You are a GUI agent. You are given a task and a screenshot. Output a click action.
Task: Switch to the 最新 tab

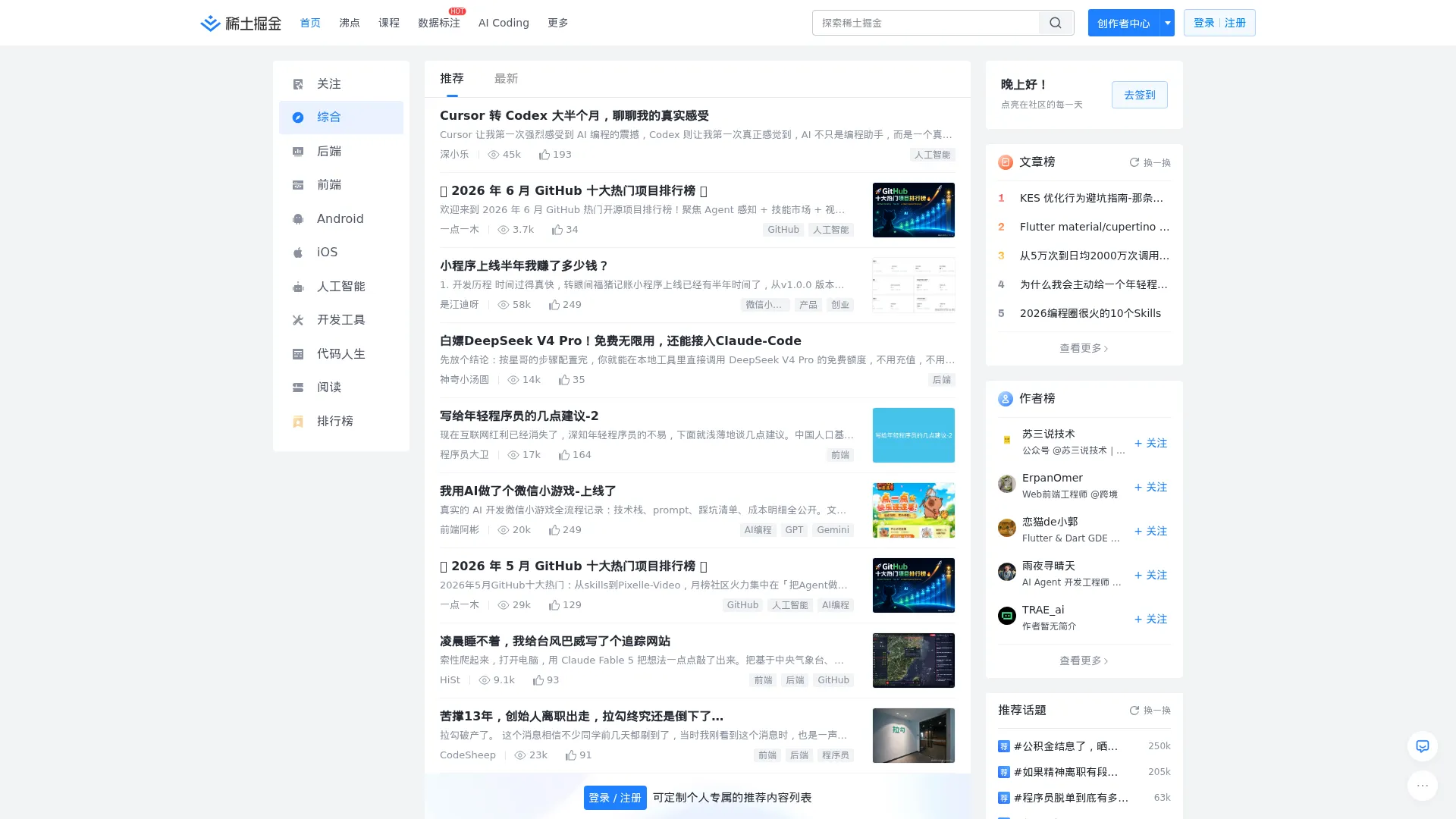(x=507, y=79)
